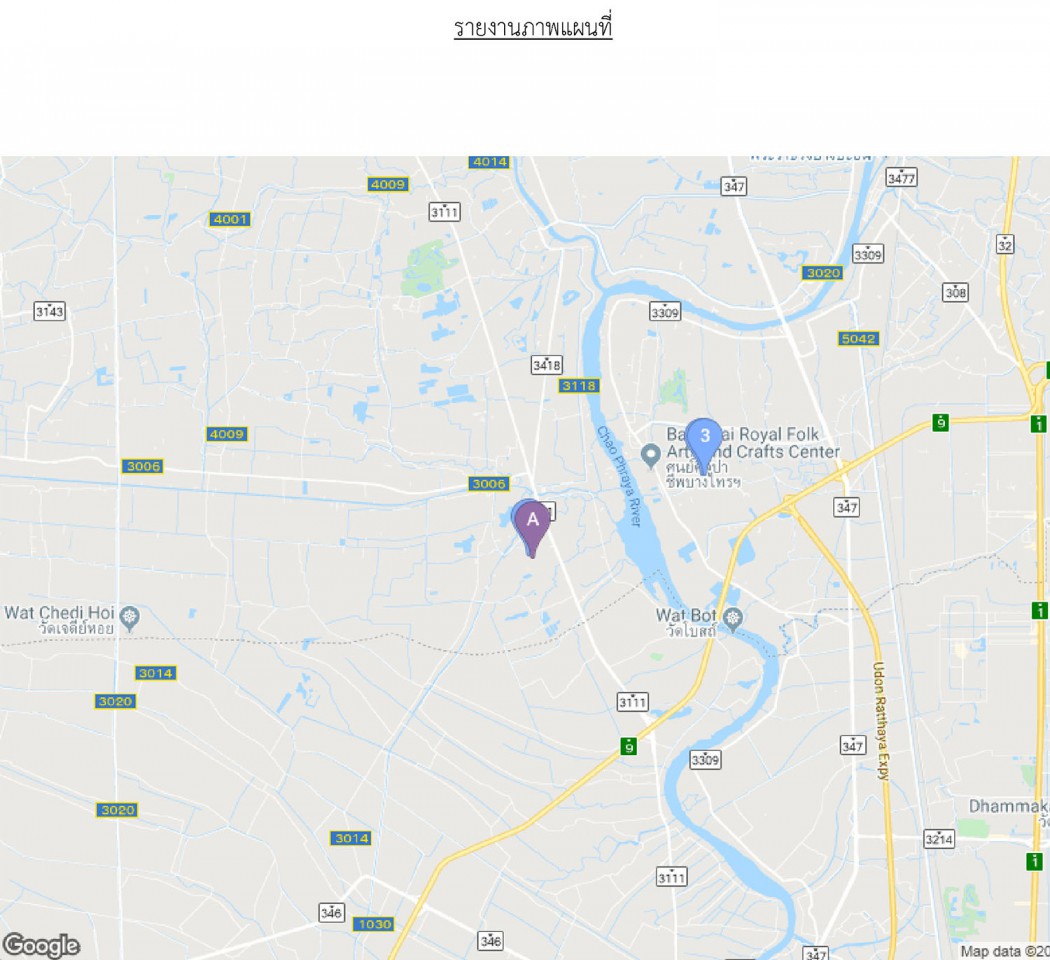Click the green route 9 shield near Wat Bot
This screenshot has height=960, width=1050.
coord(628,746)
